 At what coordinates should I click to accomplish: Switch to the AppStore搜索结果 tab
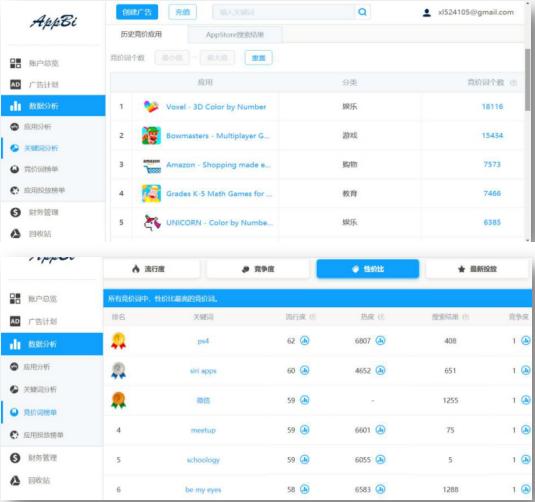coord(235,34)
